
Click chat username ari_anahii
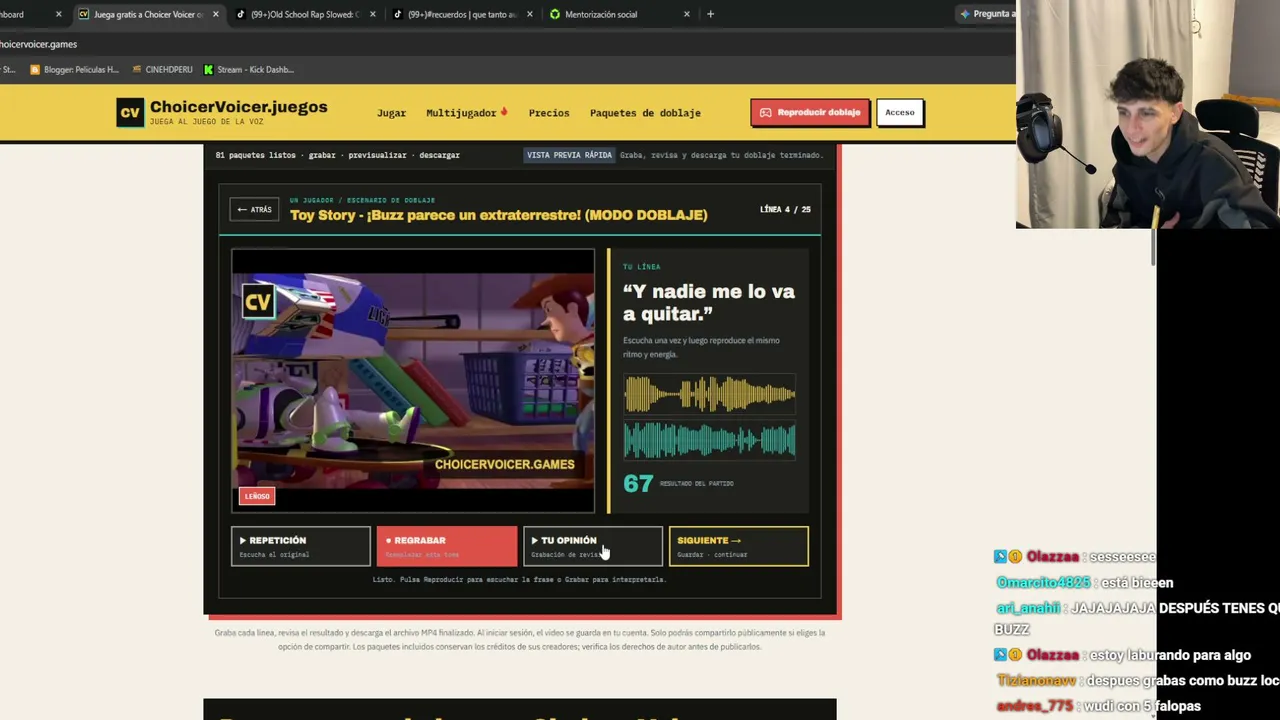1029,608
